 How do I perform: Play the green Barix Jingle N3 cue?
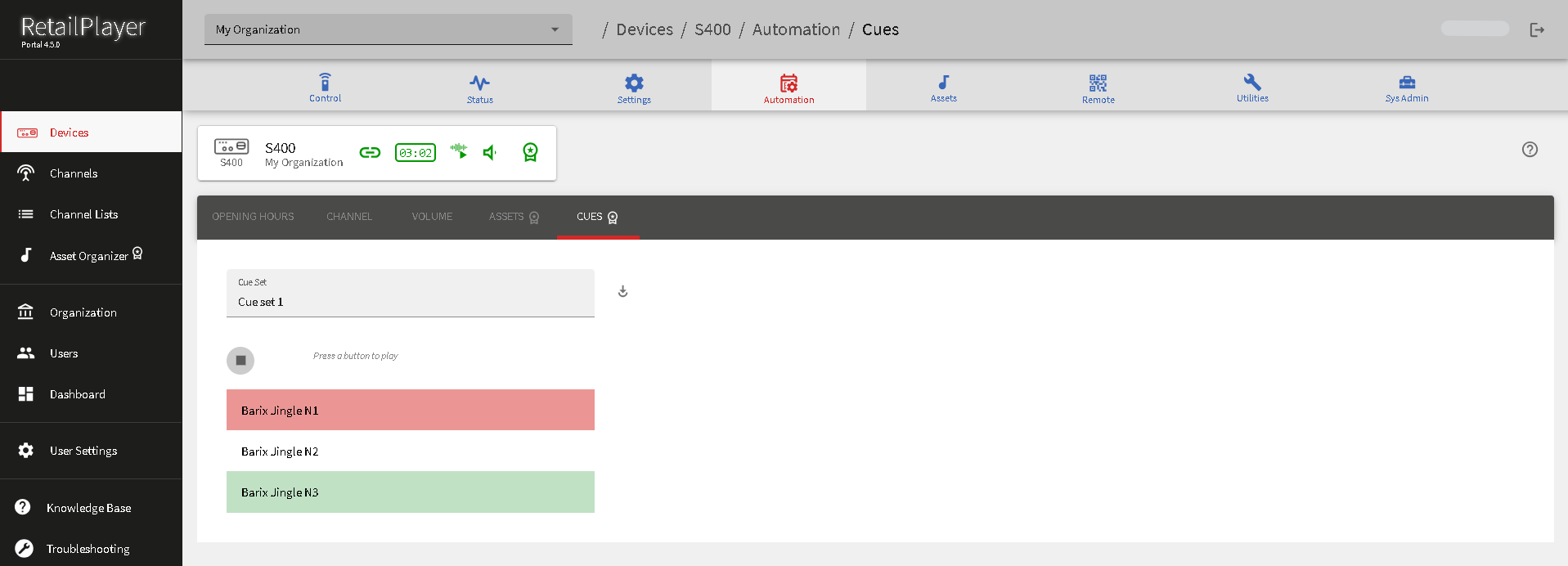pos(410,492)
